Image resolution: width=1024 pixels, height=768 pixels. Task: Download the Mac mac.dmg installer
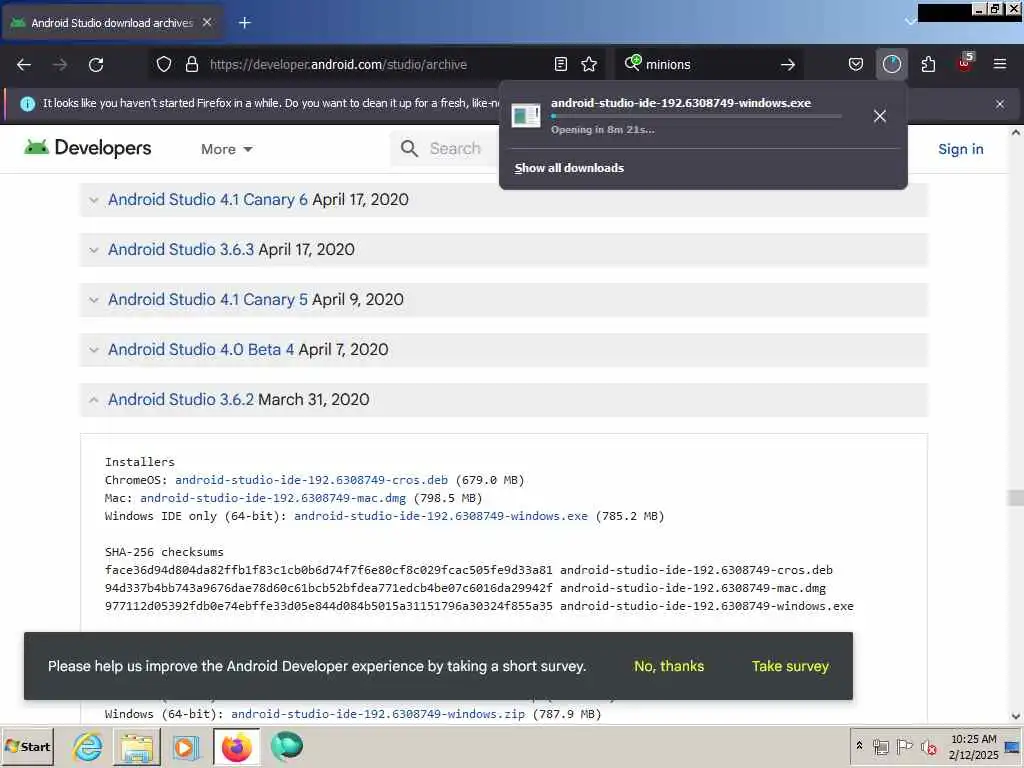273,498
